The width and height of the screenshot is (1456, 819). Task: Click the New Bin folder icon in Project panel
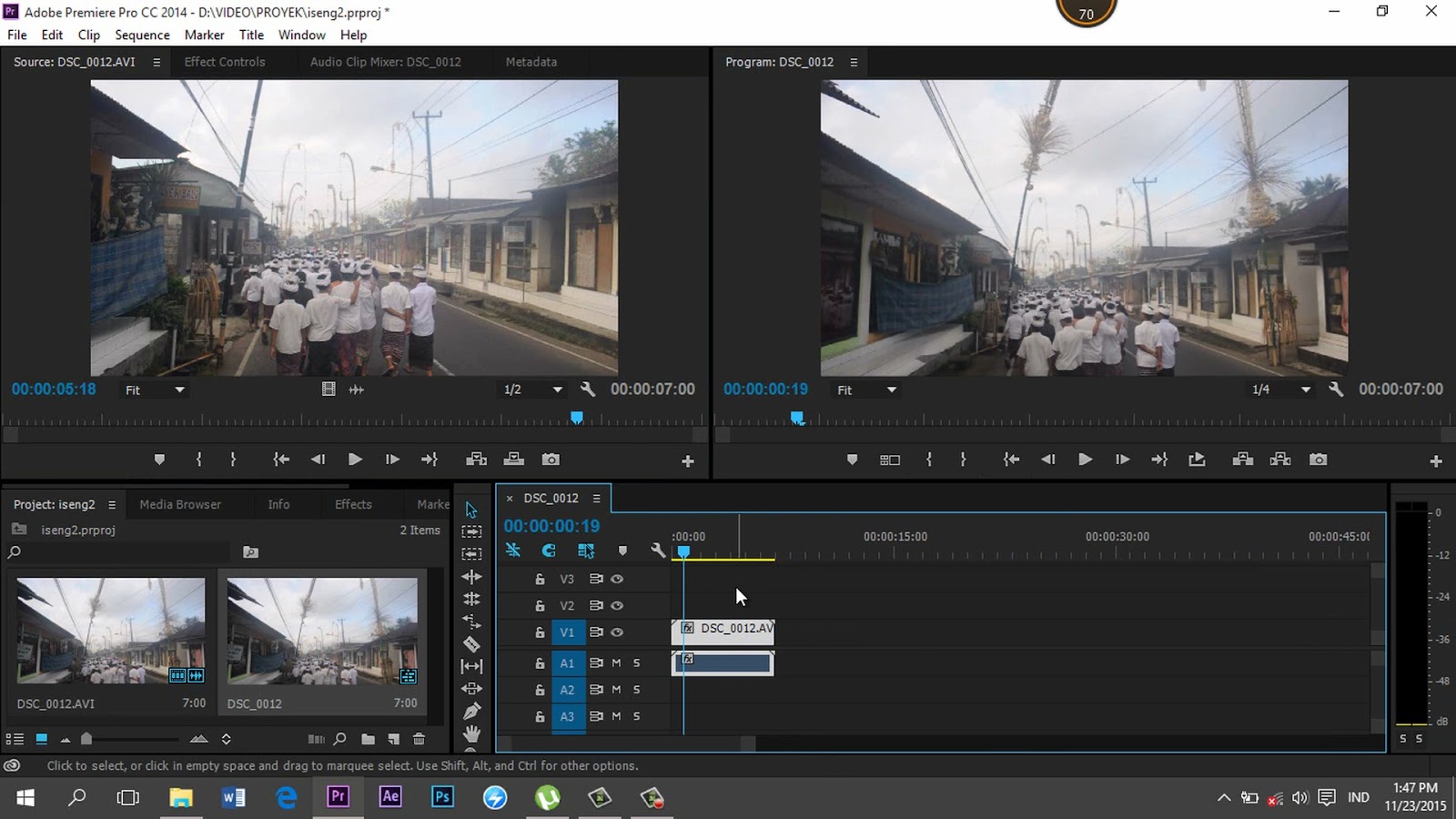pos(368,739)
